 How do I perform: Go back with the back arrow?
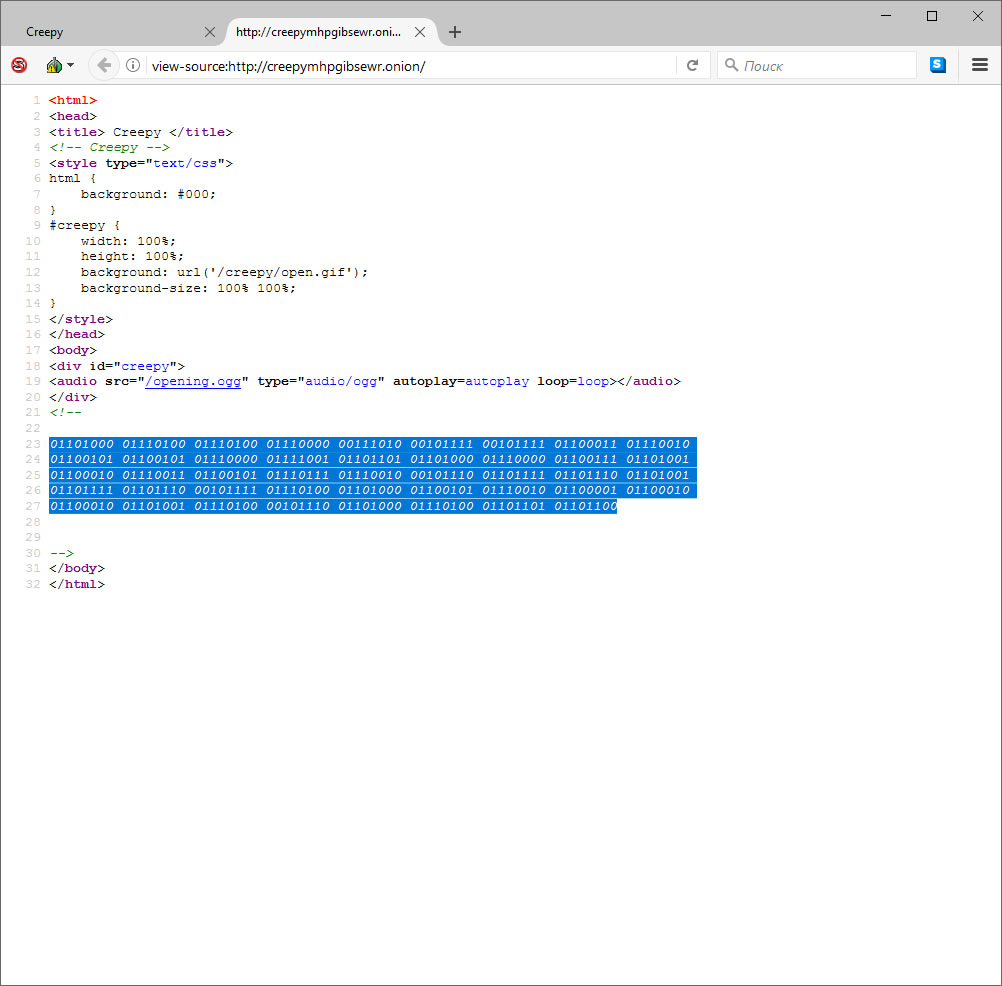pyautogui.click(x=103, y=66)
